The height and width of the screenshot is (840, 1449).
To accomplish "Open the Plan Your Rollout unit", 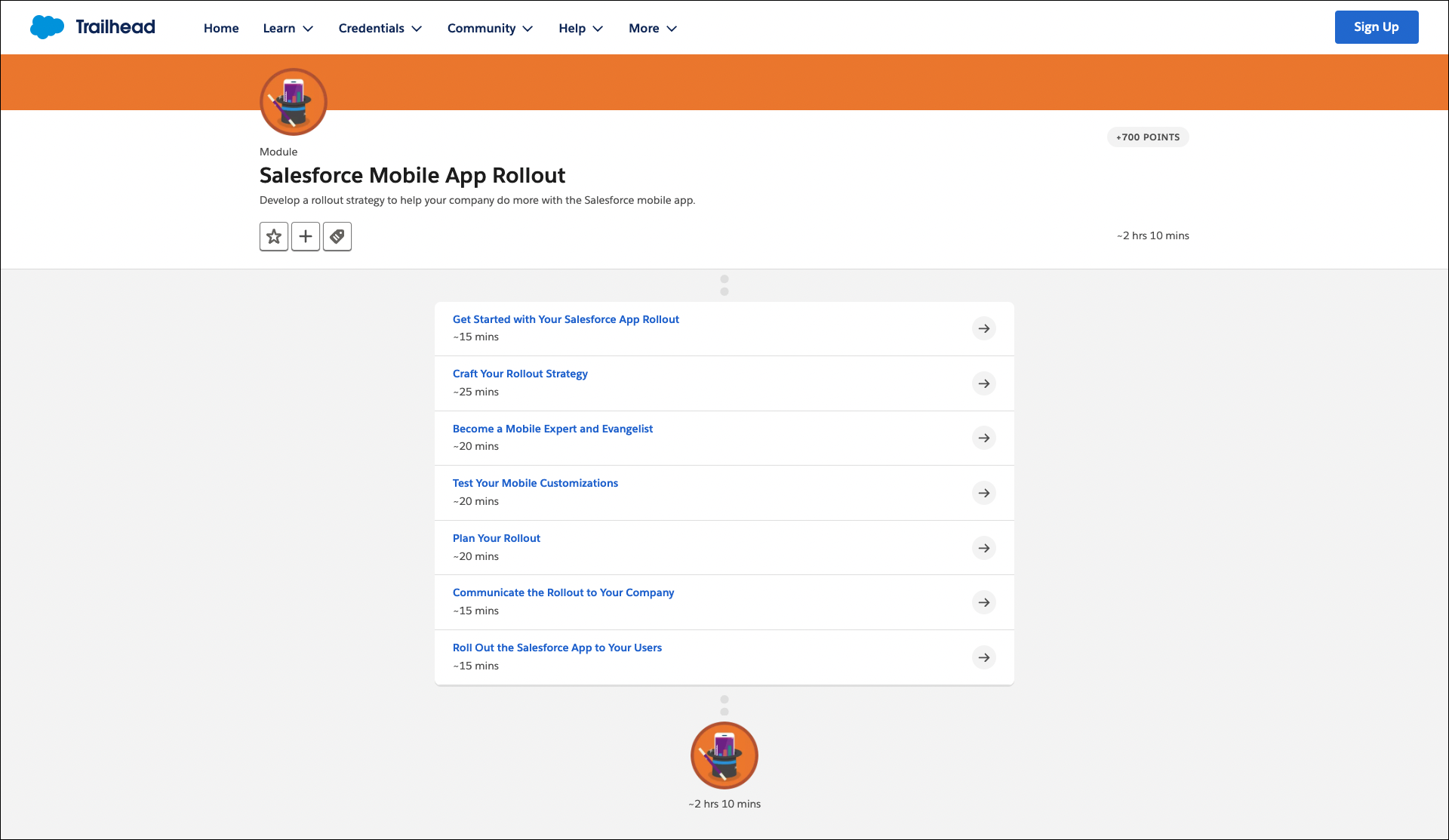I will tap(497, 538).
